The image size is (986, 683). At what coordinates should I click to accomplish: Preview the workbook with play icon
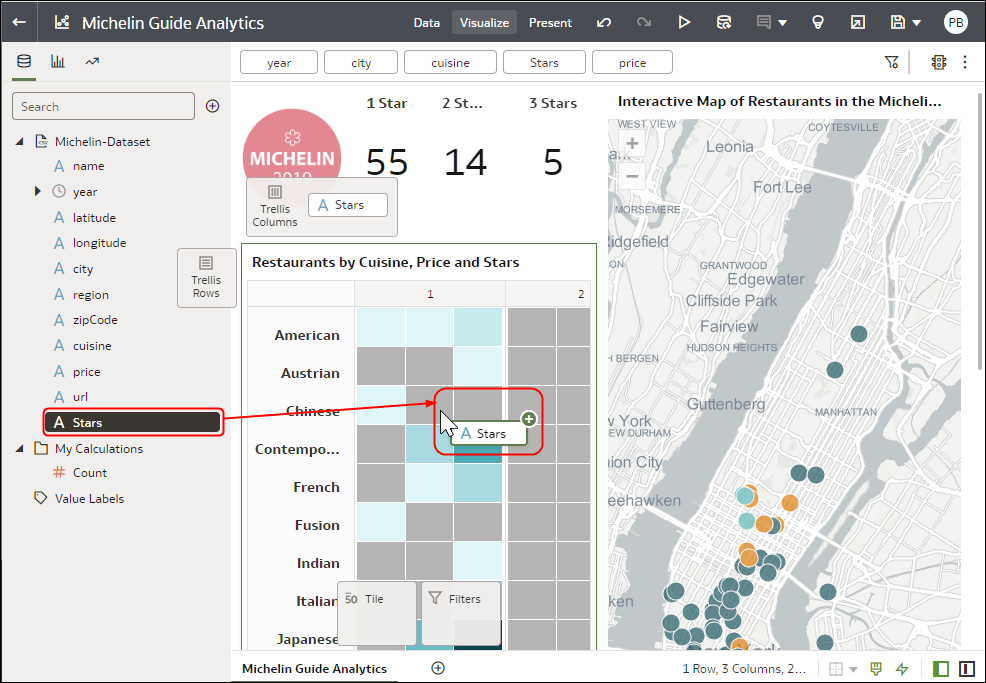[684, 23]
